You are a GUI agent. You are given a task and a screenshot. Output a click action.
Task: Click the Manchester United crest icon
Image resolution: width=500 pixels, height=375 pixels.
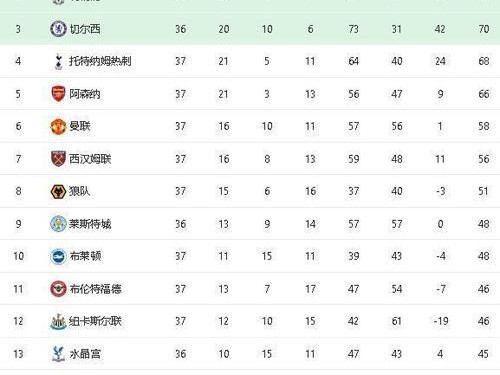coord(58,126)
